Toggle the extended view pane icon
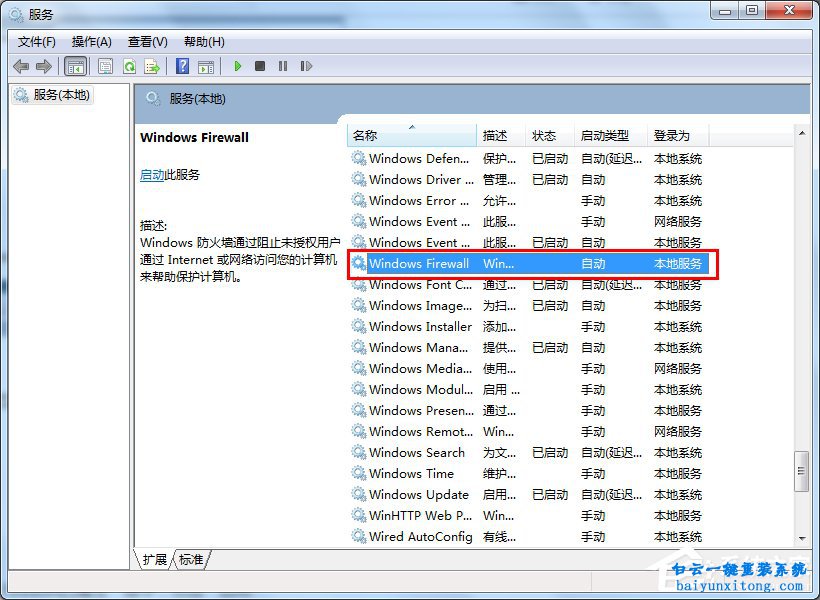820x600 pixels. point(206,66)
